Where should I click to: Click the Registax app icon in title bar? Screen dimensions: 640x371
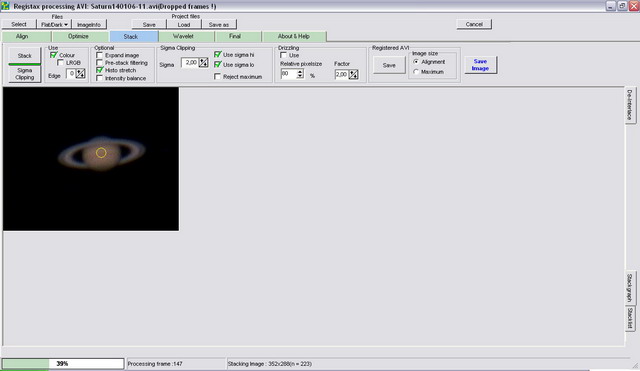coord(5,6)
